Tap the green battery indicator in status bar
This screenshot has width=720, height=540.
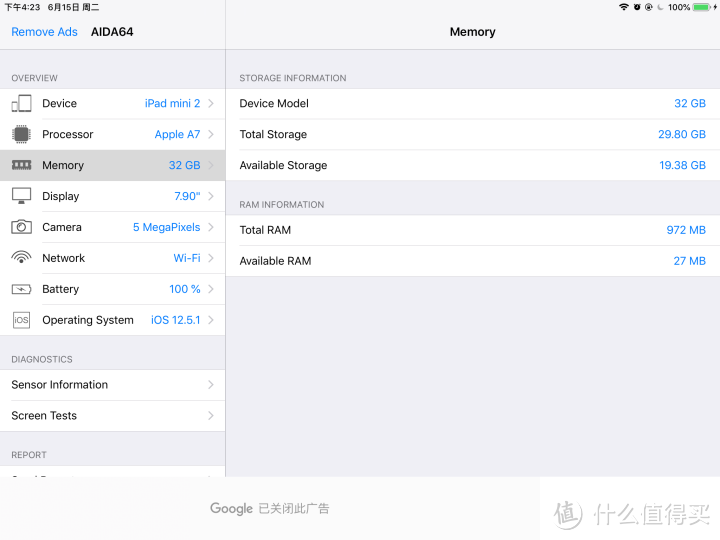(x=702, y=7)
